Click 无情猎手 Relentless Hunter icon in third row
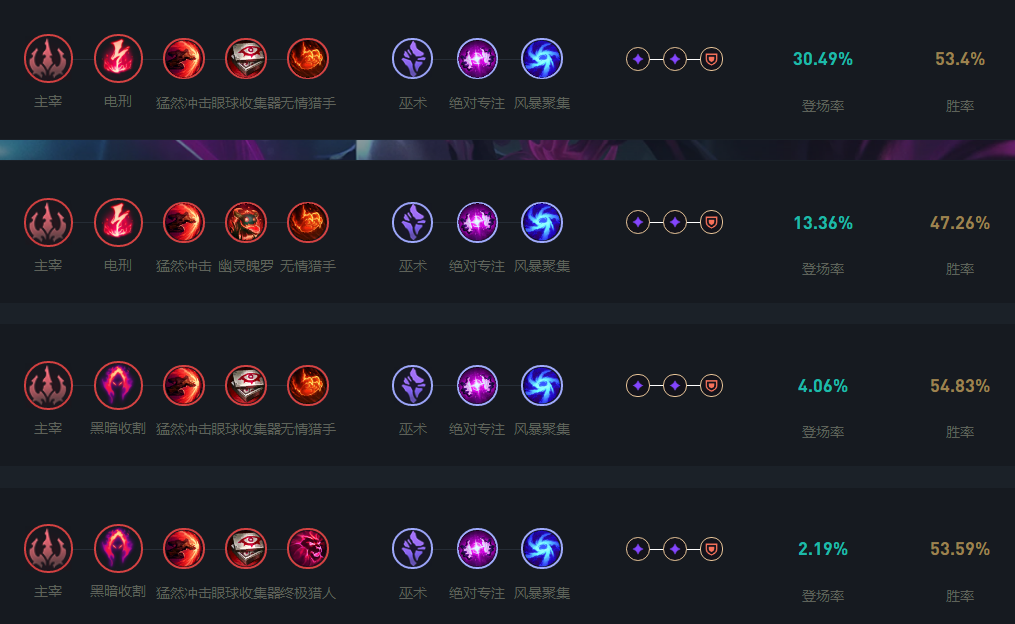The width and height of the screenshot is (1015, 624). 307,386
